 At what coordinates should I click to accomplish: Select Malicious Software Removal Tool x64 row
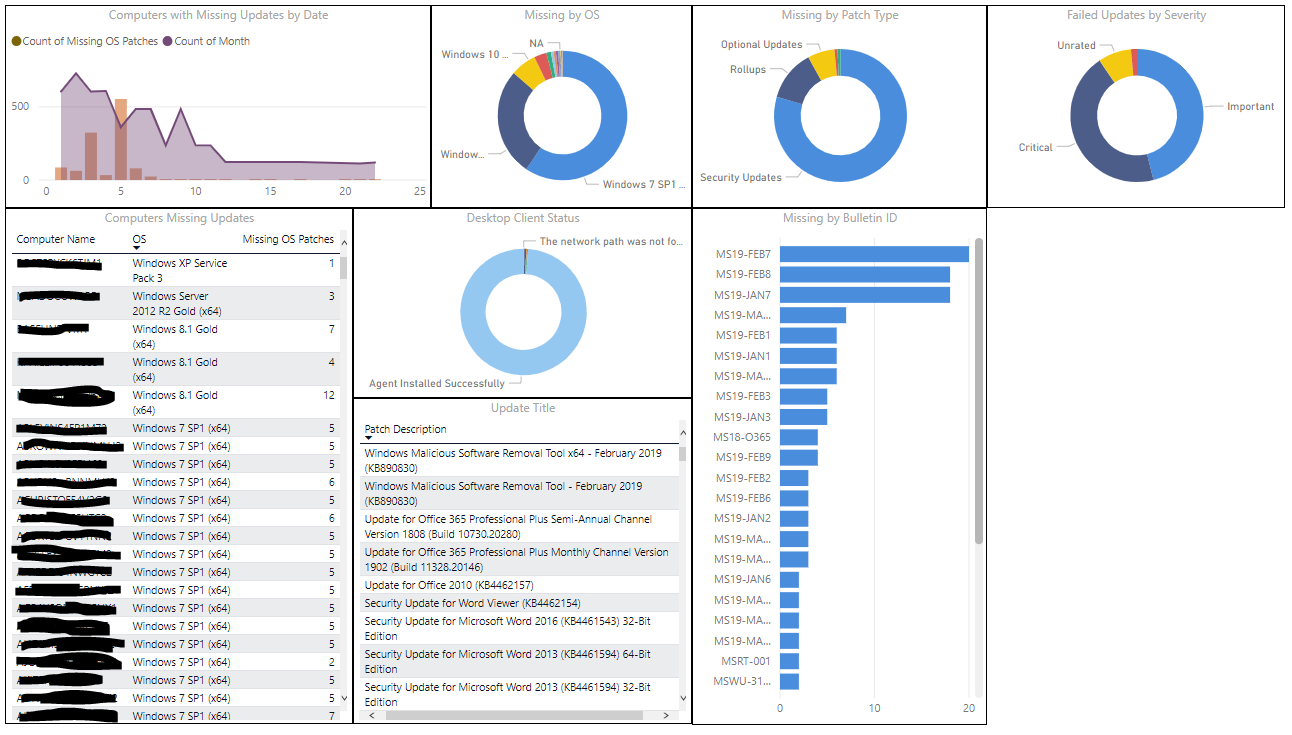pyautogui.click(x=520, y=460)
